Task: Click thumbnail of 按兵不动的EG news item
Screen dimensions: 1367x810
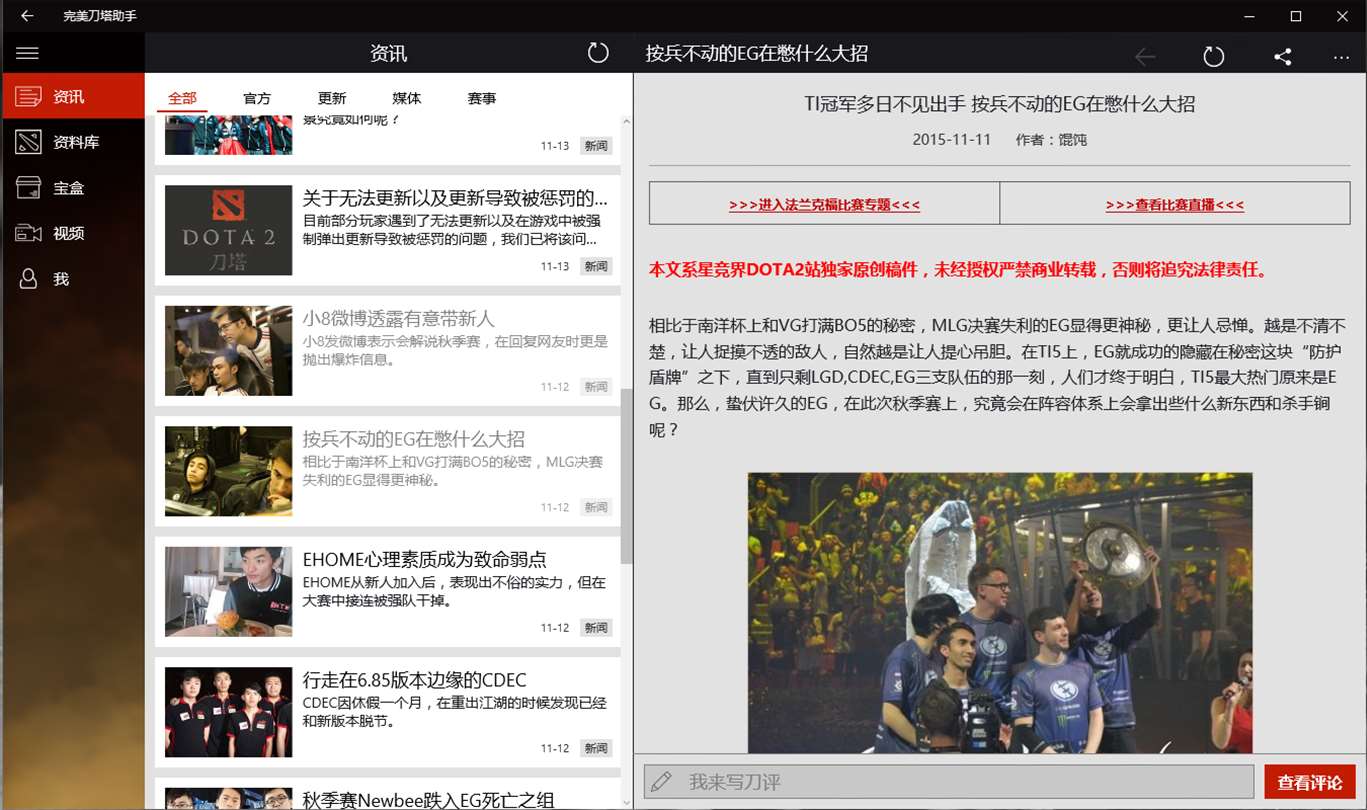Action: point(229,471)
